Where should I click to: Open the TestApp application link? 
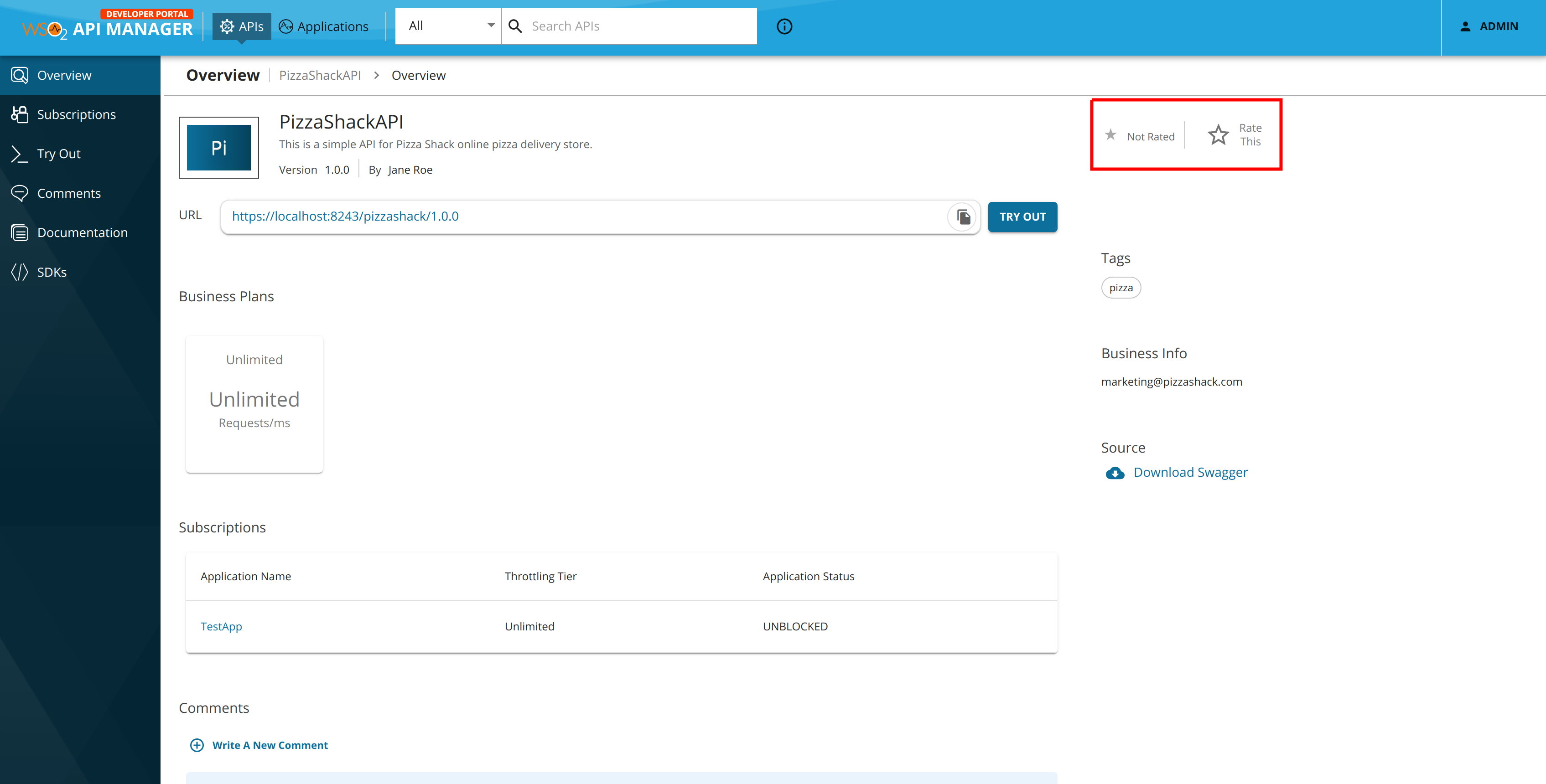221,626
